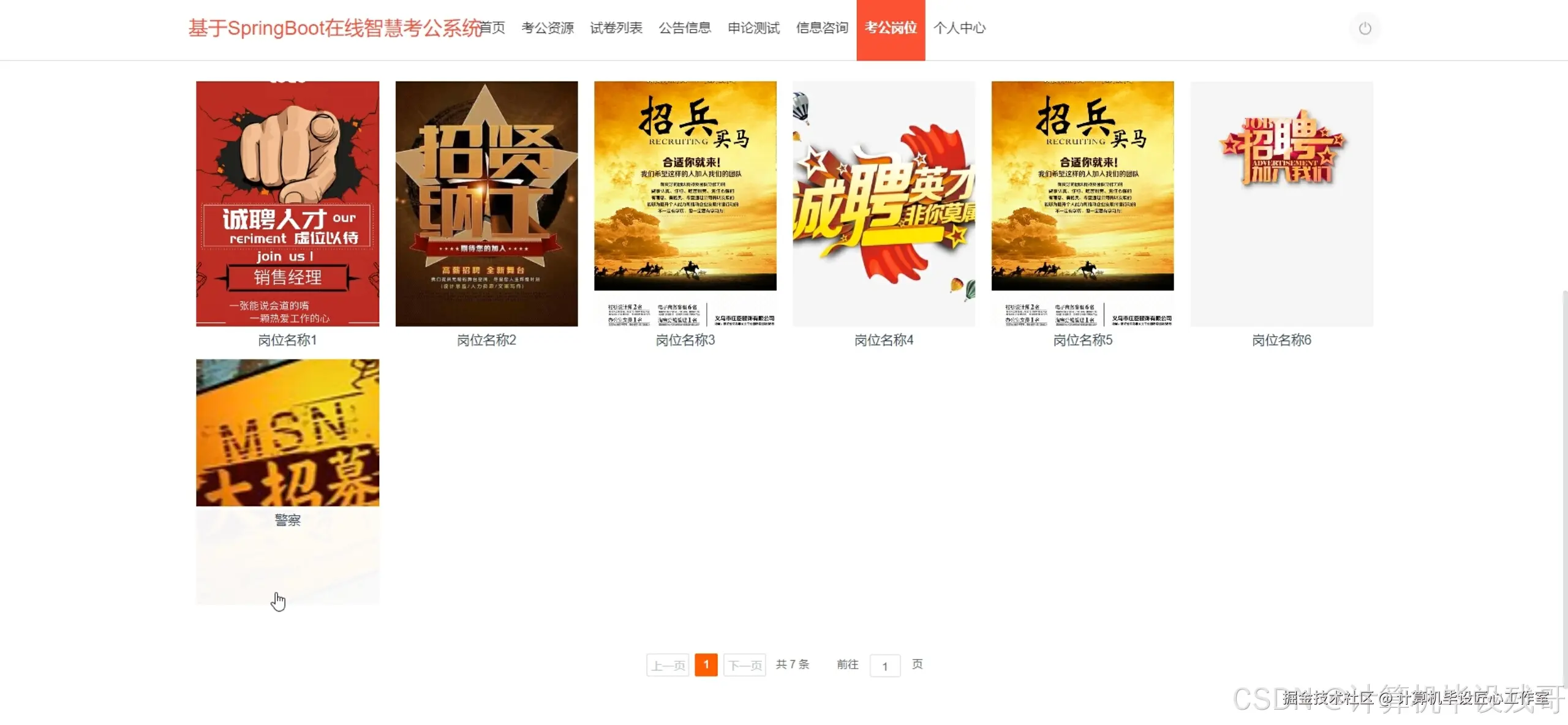The width and height of the screenshot is (1568, 725).
Task: Open 岗位名称1 red pointing-finger poster
Action: pos(287,203)
